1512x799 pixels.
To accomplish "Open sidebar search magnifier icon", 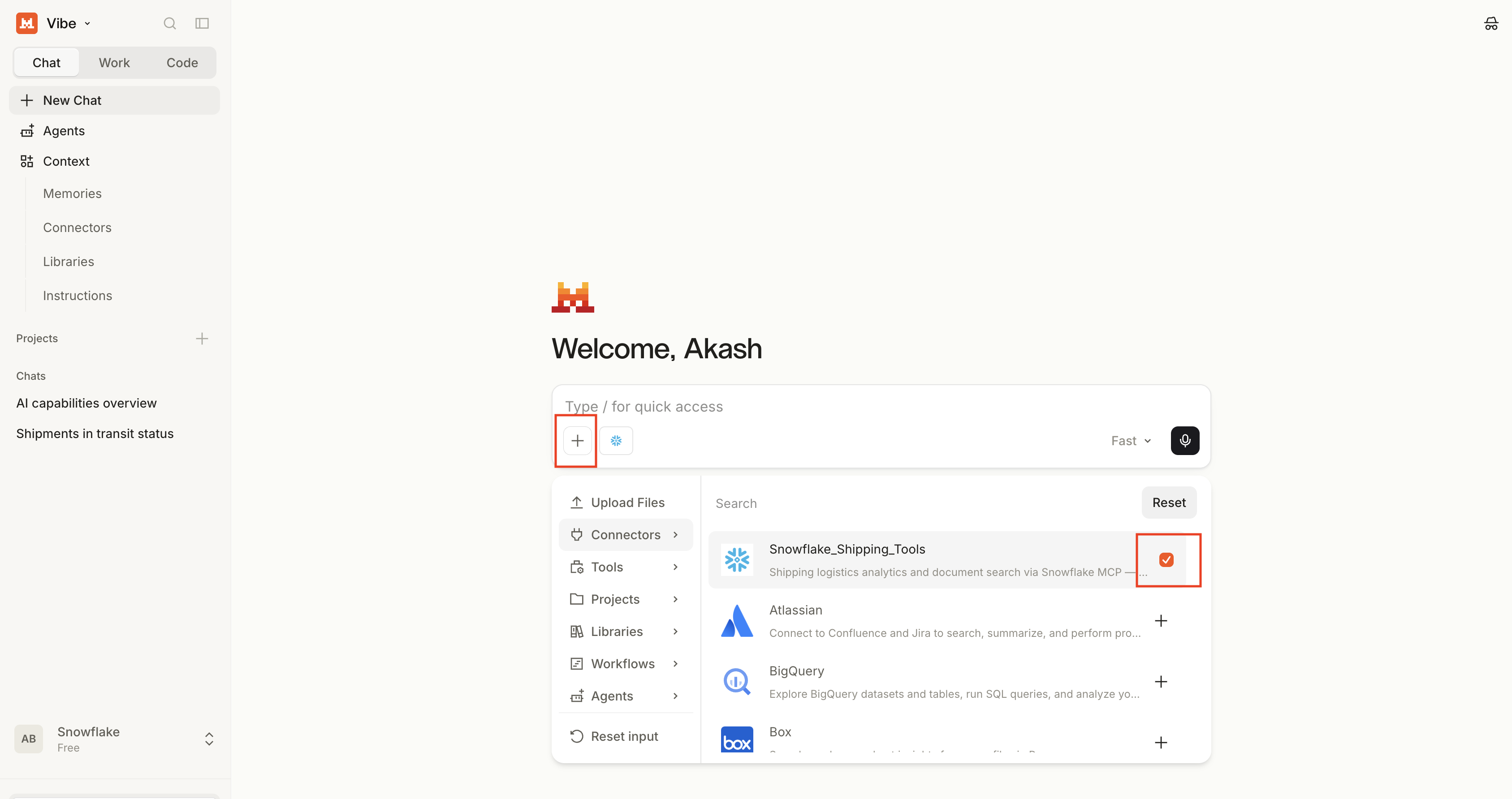I will coord(170,23).
